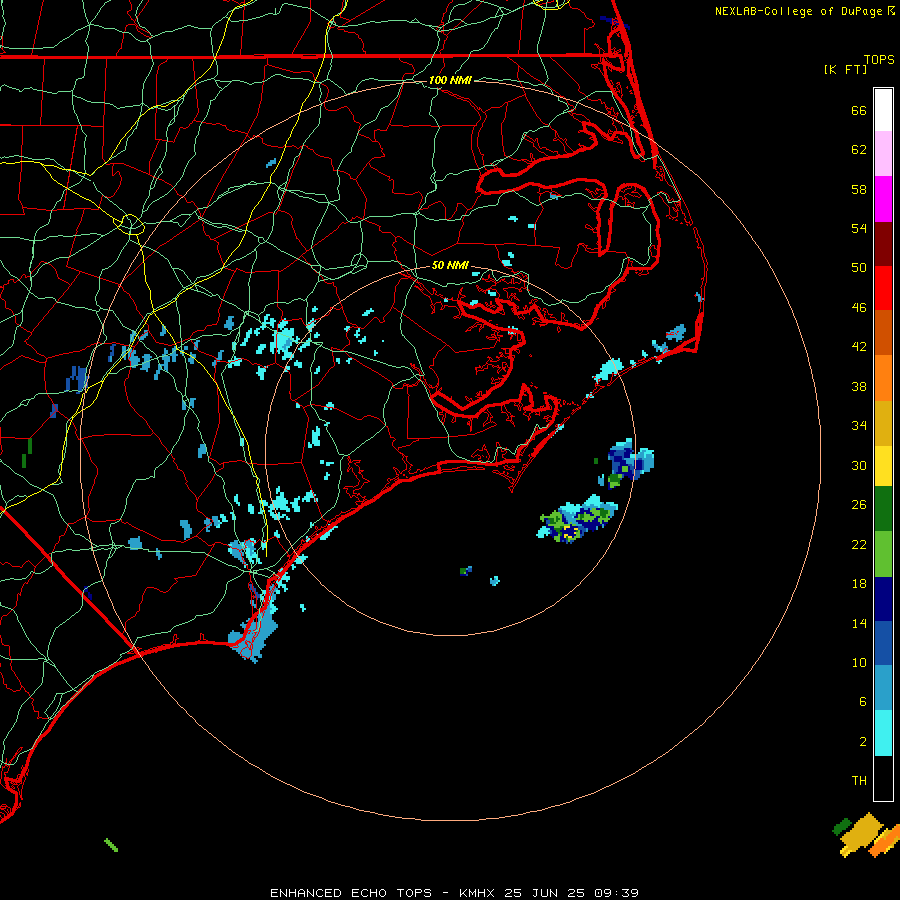Click the 18 legend value
Screen dimensions: 900x900
859,584
